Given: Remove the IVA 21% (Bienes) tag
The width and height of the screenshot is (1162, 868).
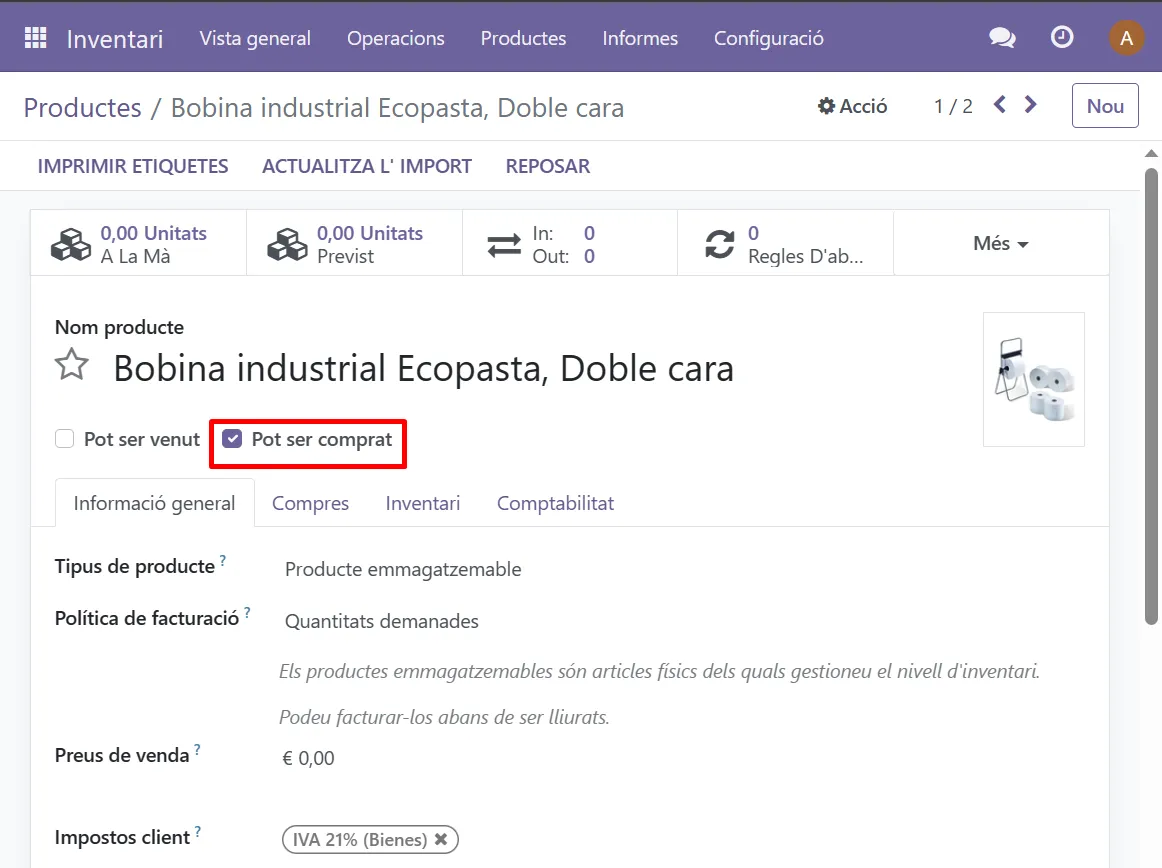Looking at the screenshot, I should (x=441, y=839).
